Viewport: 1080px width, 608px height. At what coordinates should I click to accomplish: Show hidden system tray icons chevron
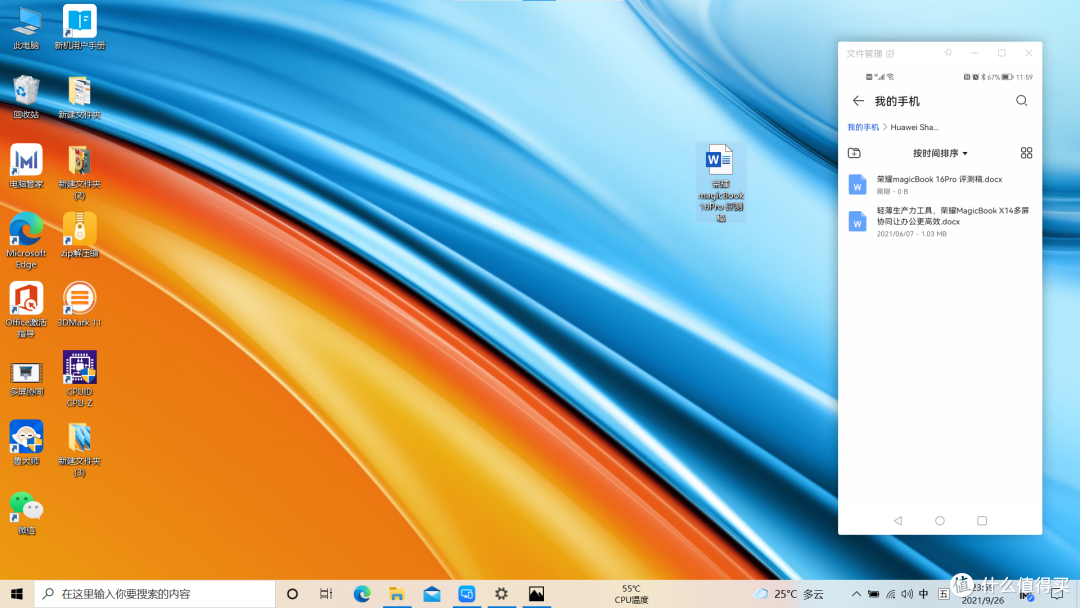click(x=856, y=594)
